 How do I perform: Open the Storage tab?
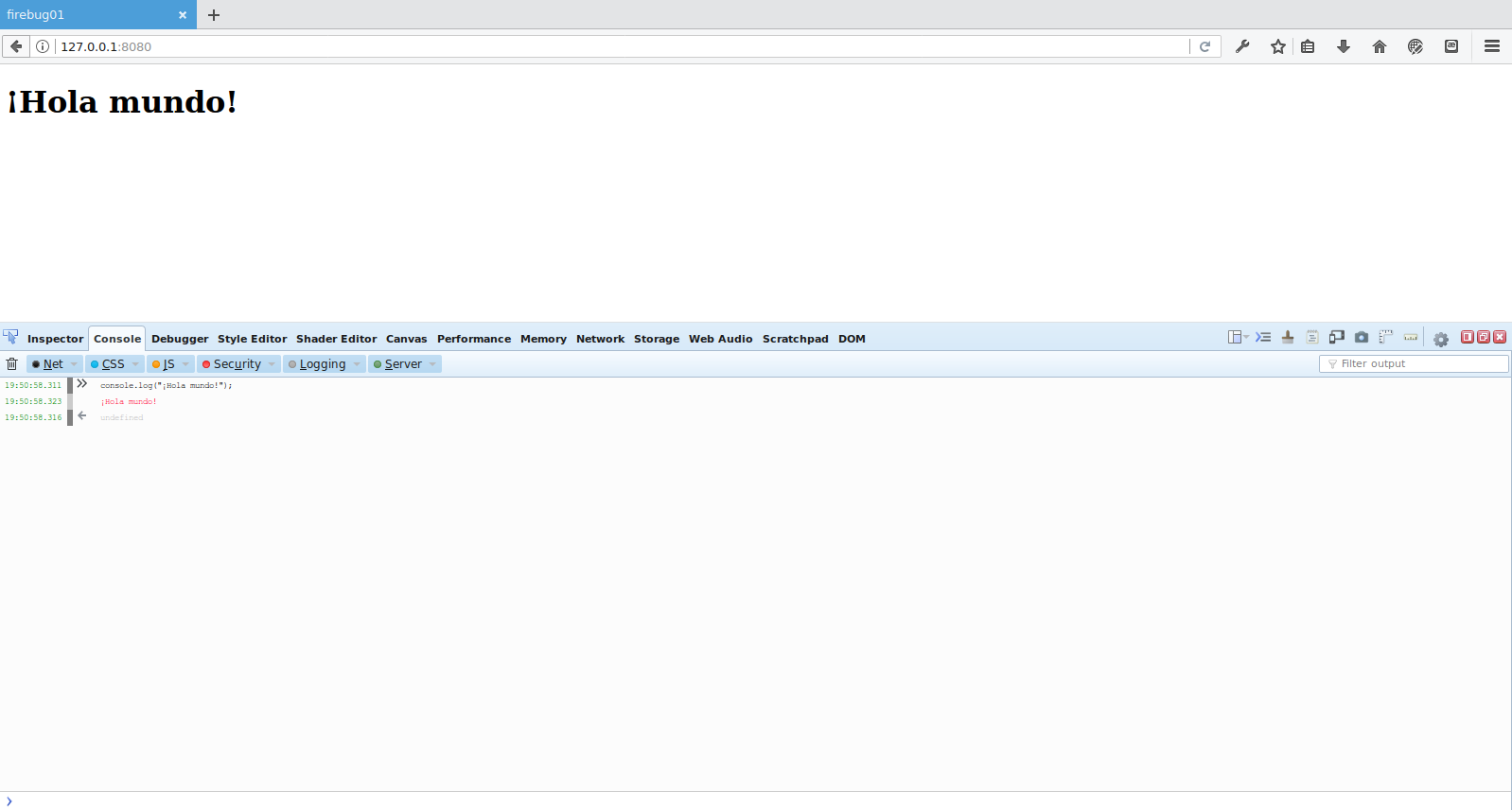coord(657,339)
